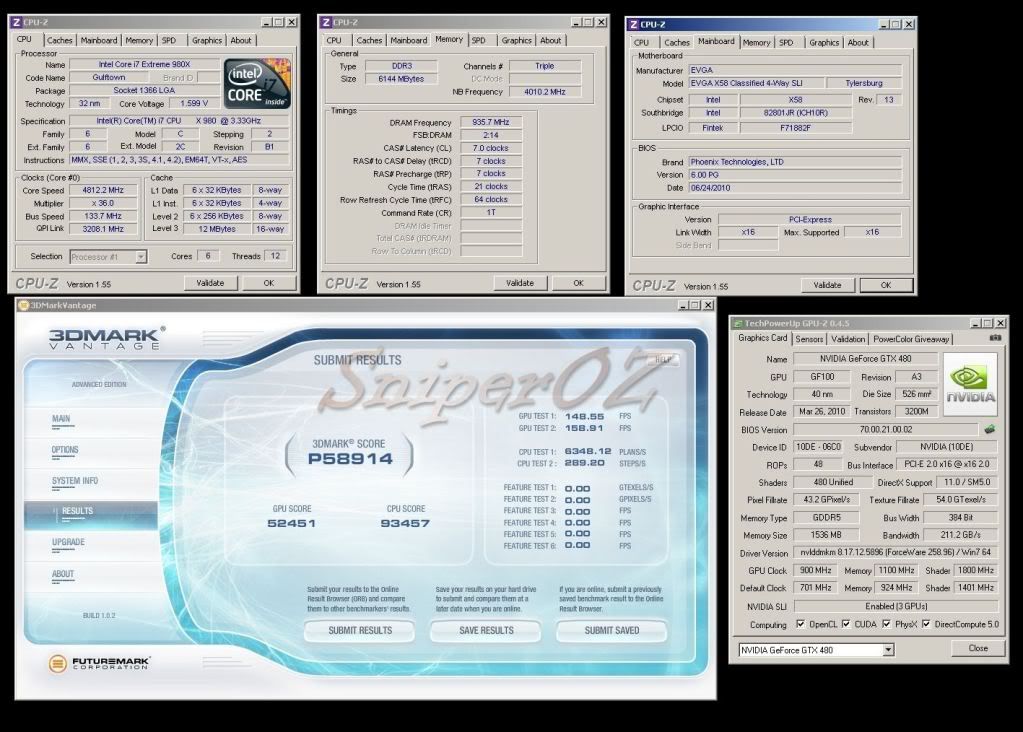Viewport: 1023px width, 732px height.
Task: Click the GPU-Z title bar icon
Action: click(737, 322)
